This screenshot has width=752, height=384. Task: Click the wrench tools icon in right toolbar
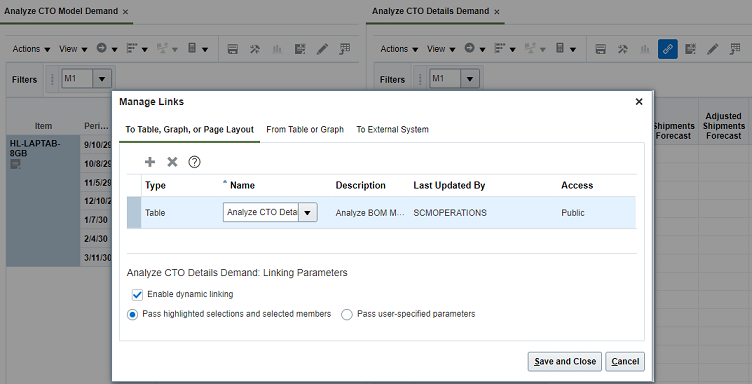pos(623,49)
